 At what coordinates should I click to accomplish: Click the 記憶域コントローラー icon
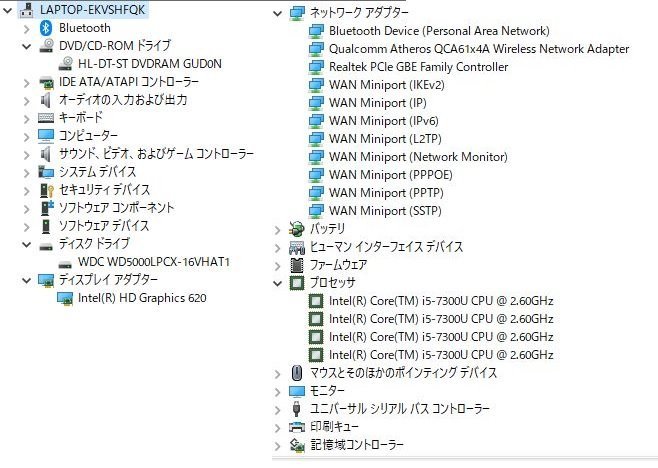coord(297,445)
